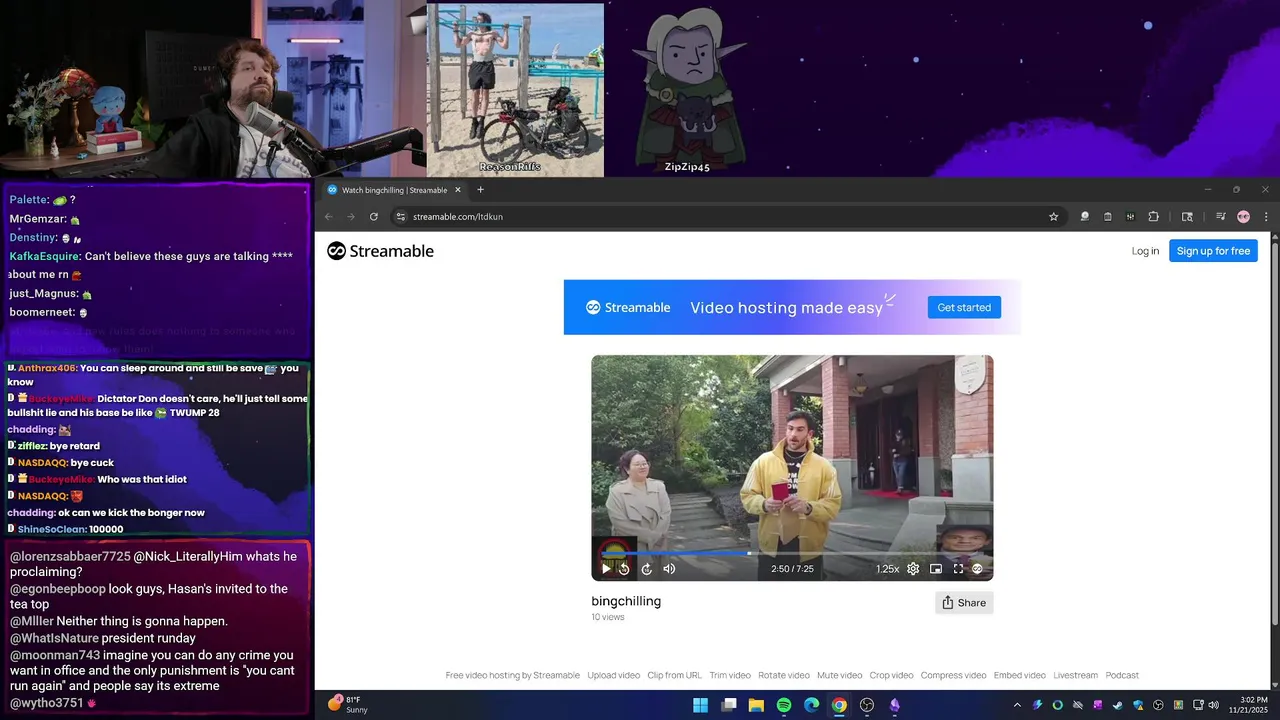Click the Compress video footer link
Viewport: 1280px width, 720px height.
pos(953,675)
